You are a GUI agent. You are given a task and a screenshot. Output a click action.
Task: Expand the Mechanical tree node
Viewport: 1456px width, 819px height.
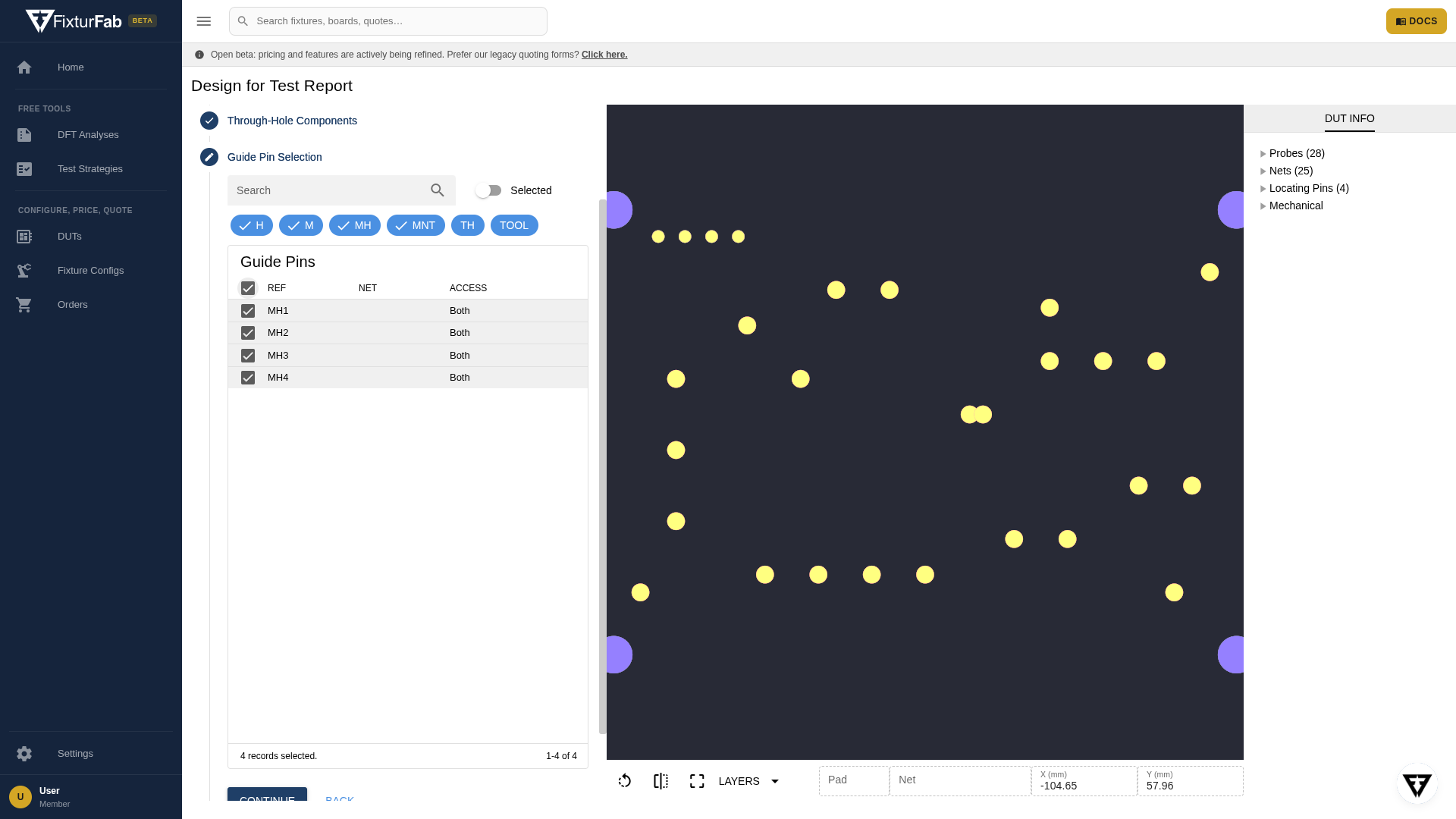(1263, 206)
